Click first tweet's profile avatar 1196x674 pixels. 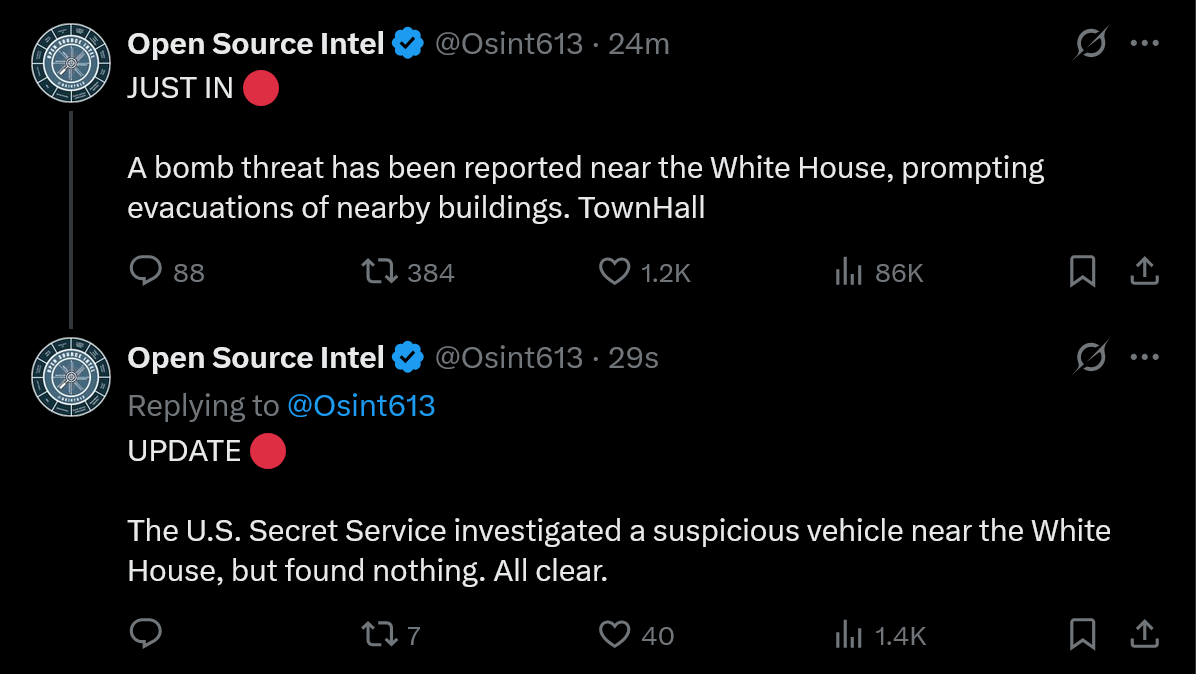pyautogui.click(x=71, y=63)
